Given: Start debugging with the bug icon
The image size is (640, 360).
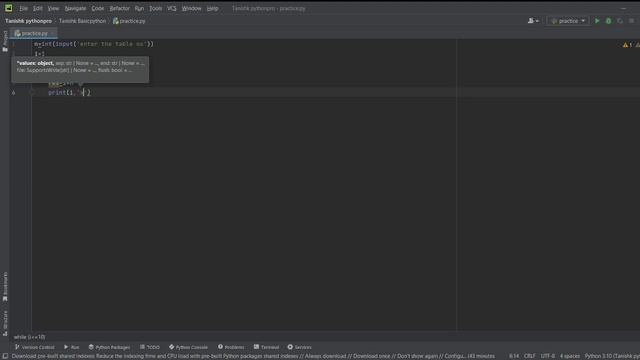Looking at the screenshot, I should click(x=609, y=21).
